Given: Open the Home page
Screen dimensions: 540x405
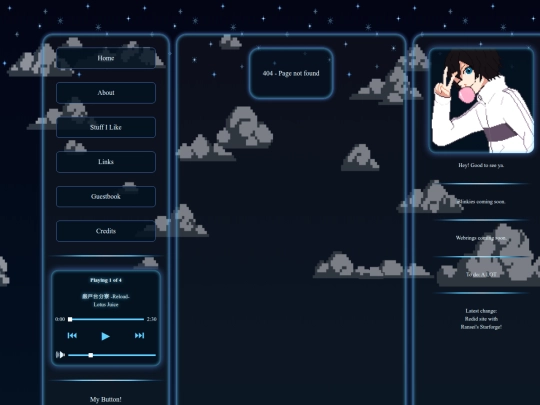Looking at the screenshot, I should point(106,58).
